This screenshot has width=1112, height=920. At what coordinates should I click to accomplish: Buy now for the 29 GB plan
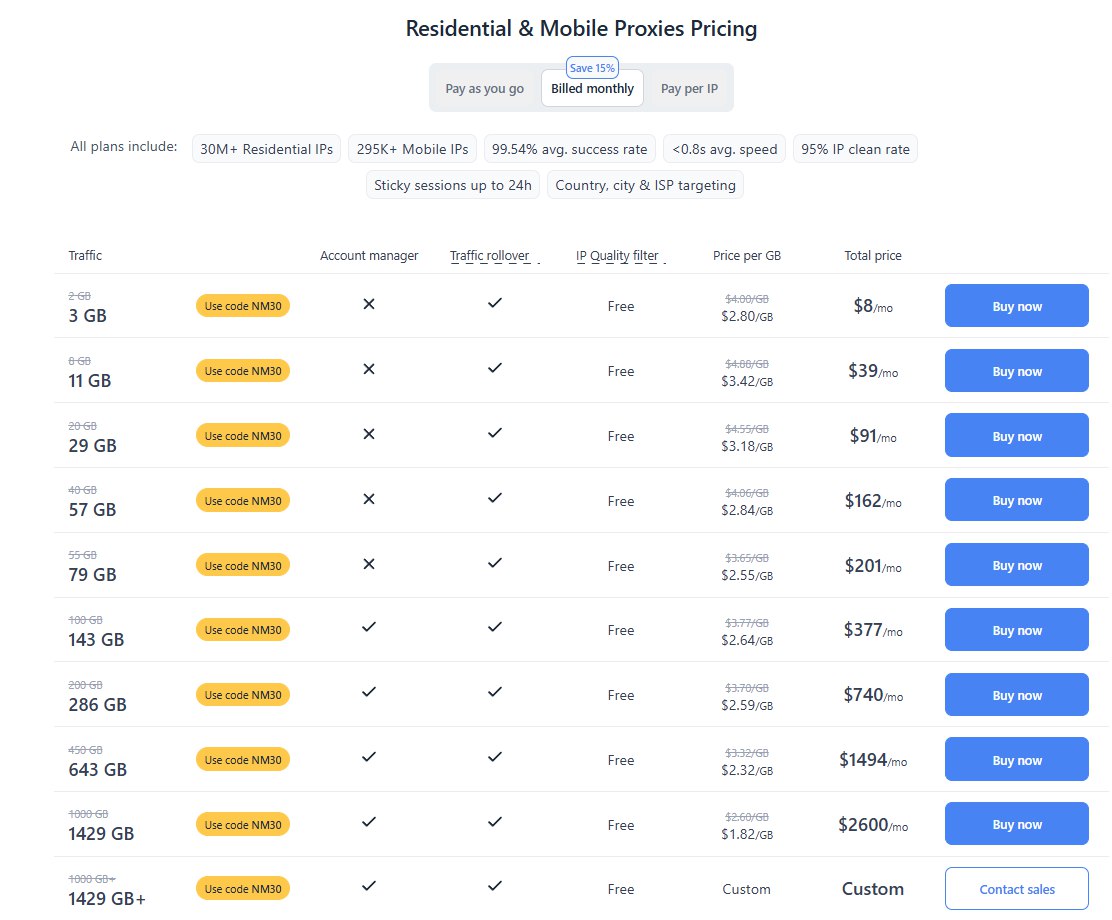coord(1016,435)
